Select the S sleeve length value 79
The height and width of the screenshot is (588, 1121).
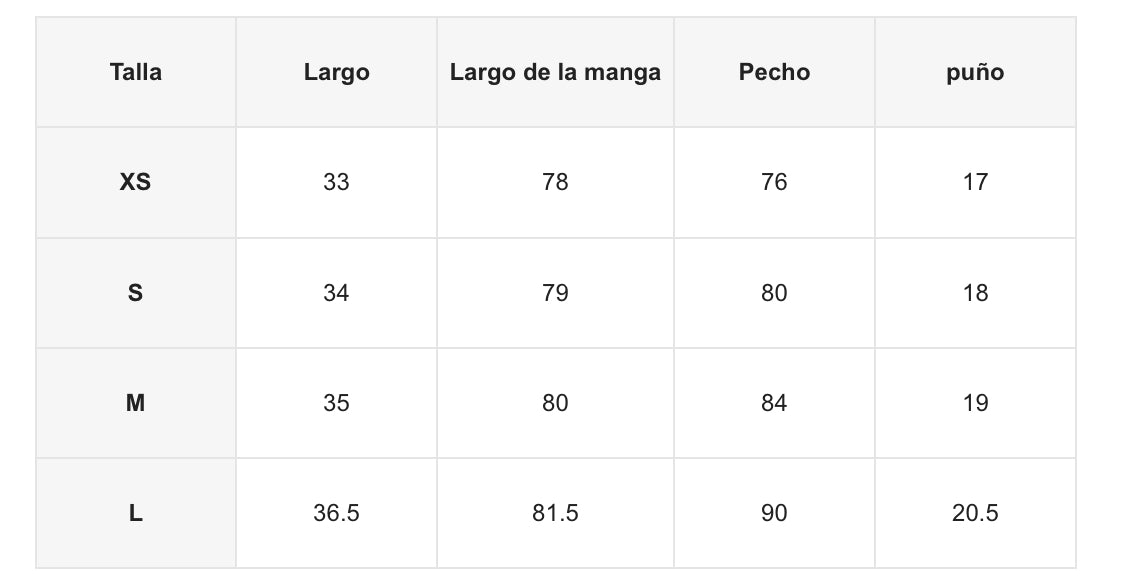point(555,293)
